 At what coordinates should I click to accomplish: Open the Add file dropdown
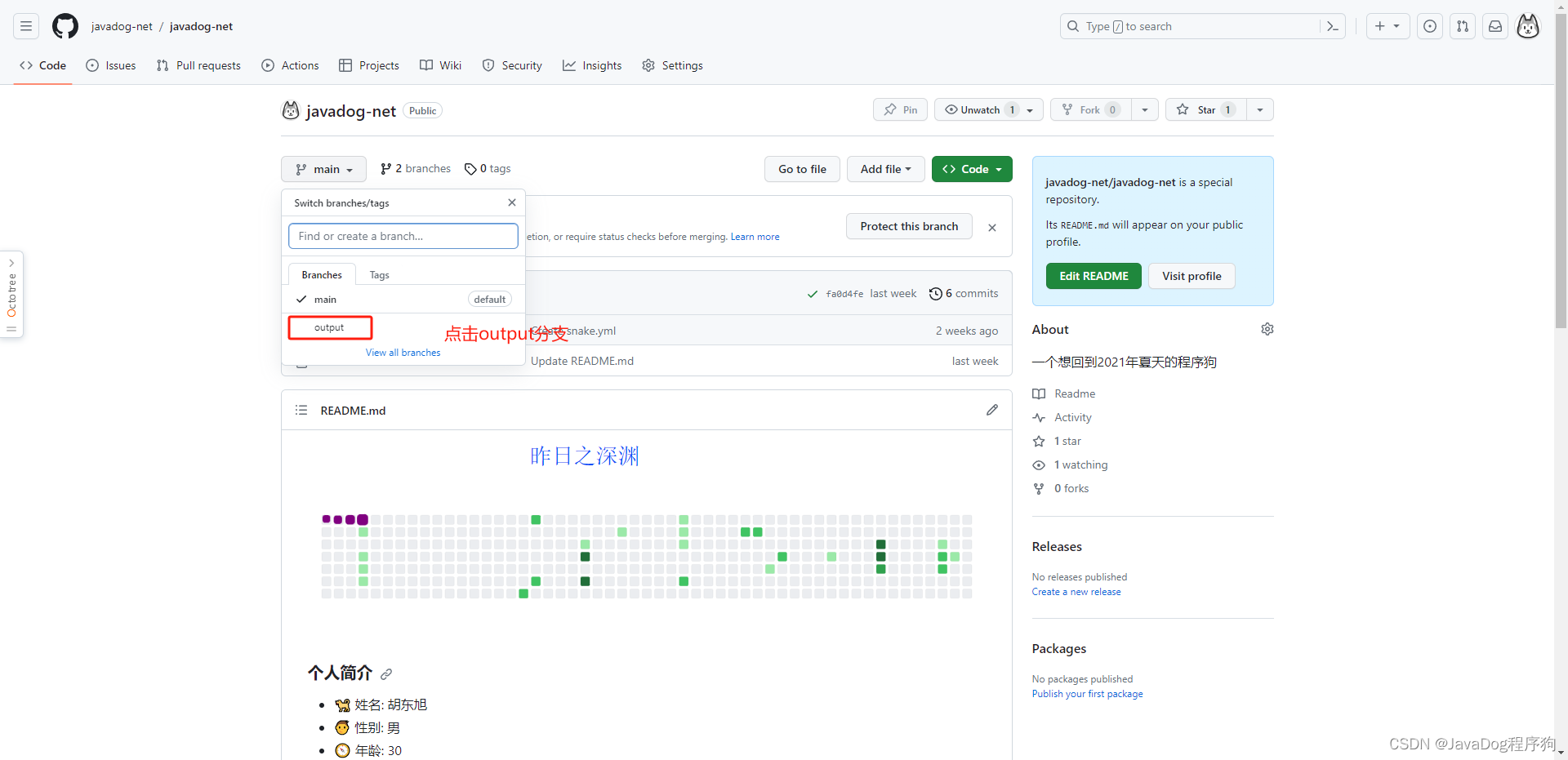click(x=885, y=169)
